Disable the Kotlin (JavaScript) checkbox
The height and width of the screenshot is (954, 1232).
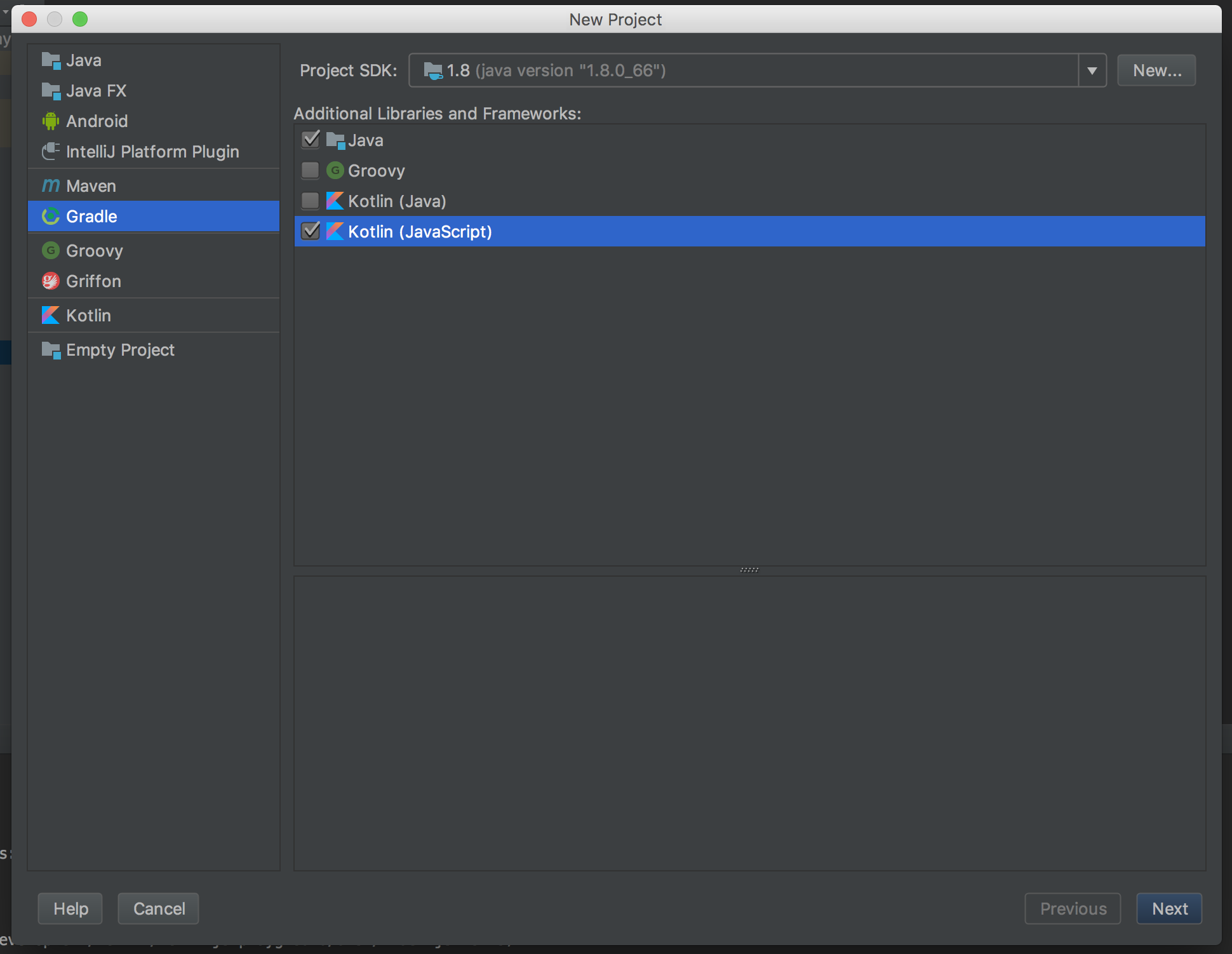[311, 231]
